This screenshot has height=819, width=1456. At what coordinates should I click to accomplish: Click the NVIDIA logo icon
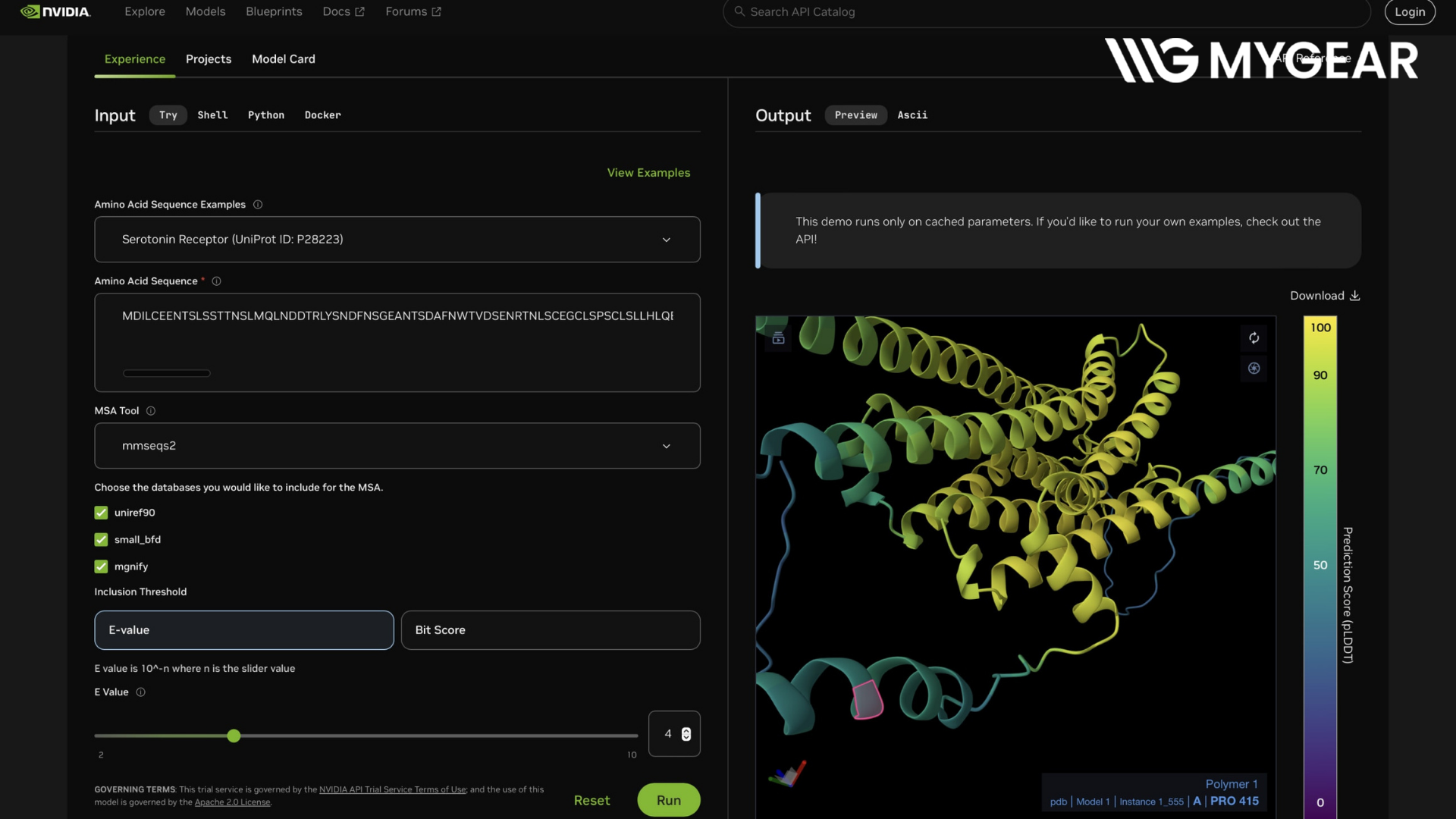click(x=30, y=11)
